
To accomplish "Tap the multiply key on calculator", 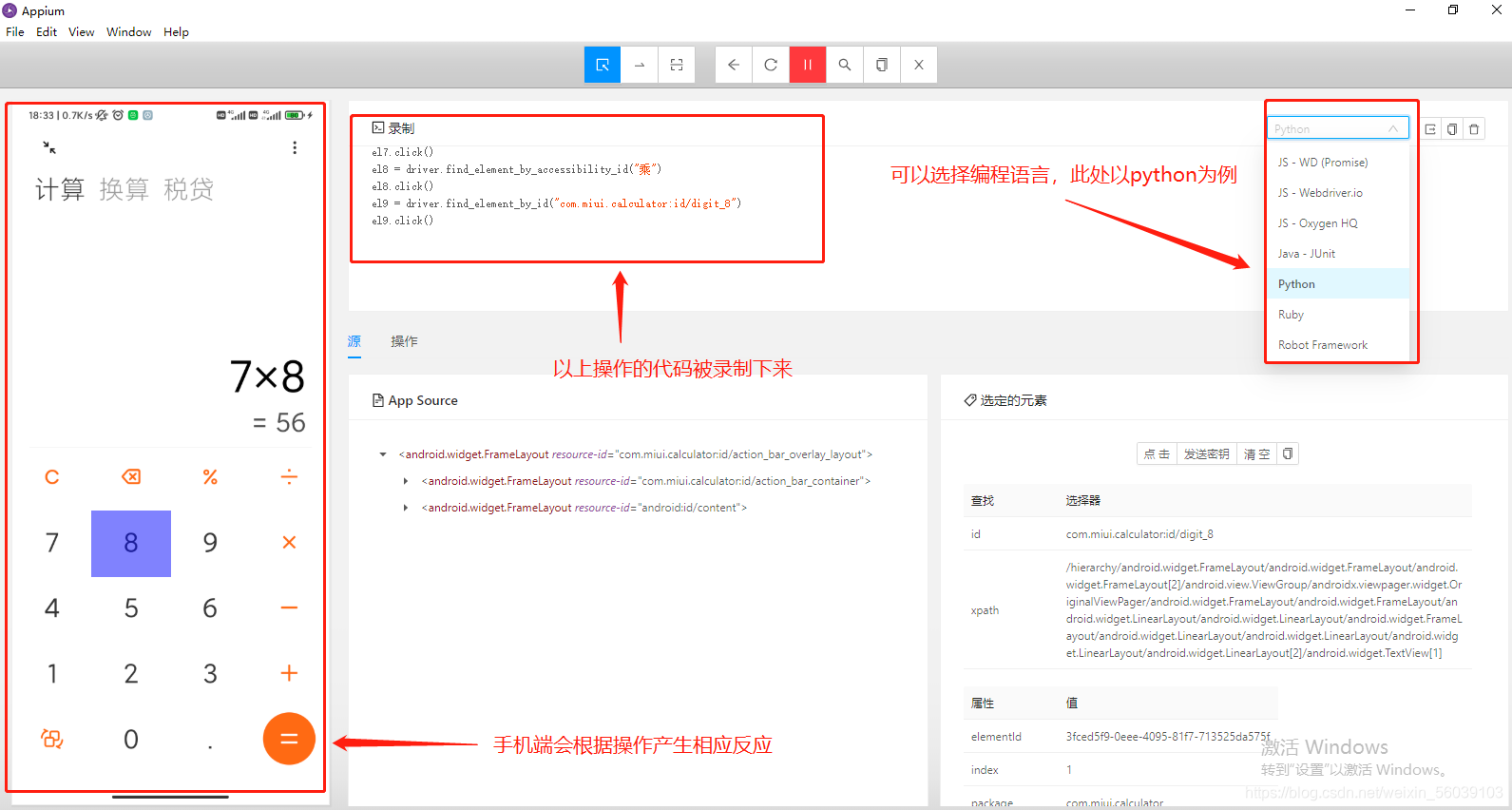I will [289, 542].
